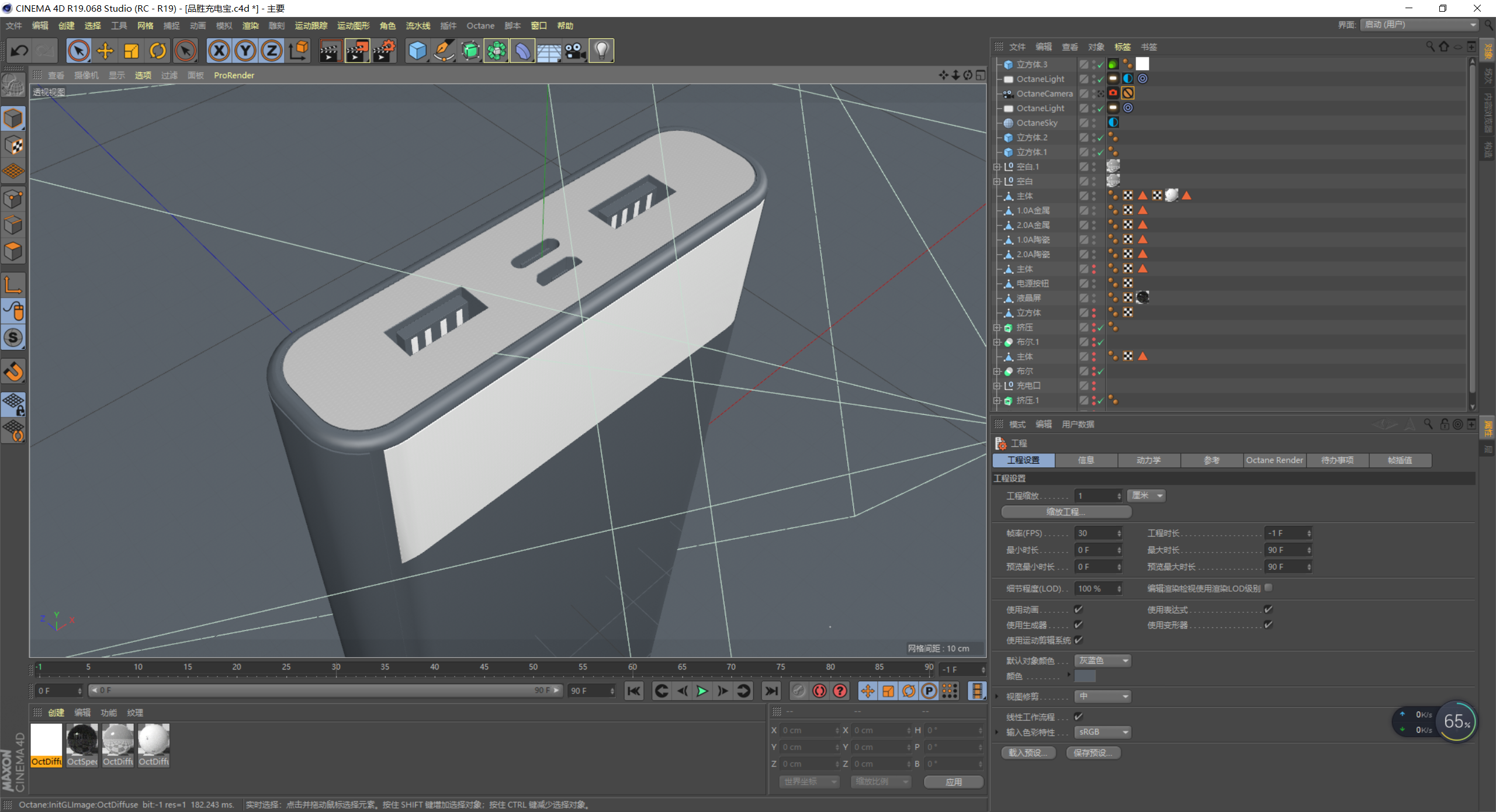1496x812 pixels.
Task: Click the 颜色 color swatch
Action: [1085, 676]
